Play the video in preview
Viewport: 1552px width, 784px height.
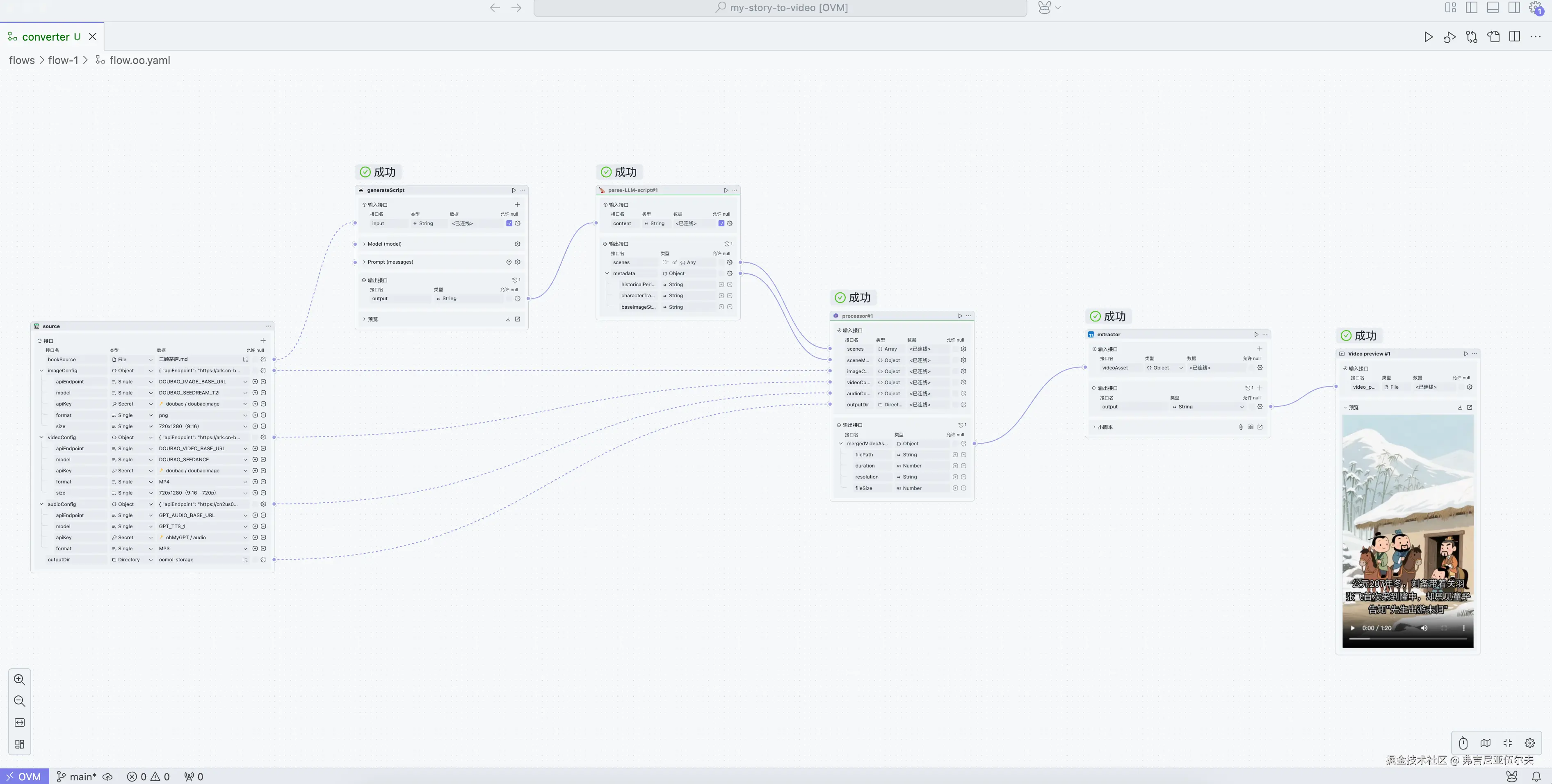(x=1353, y=628)
